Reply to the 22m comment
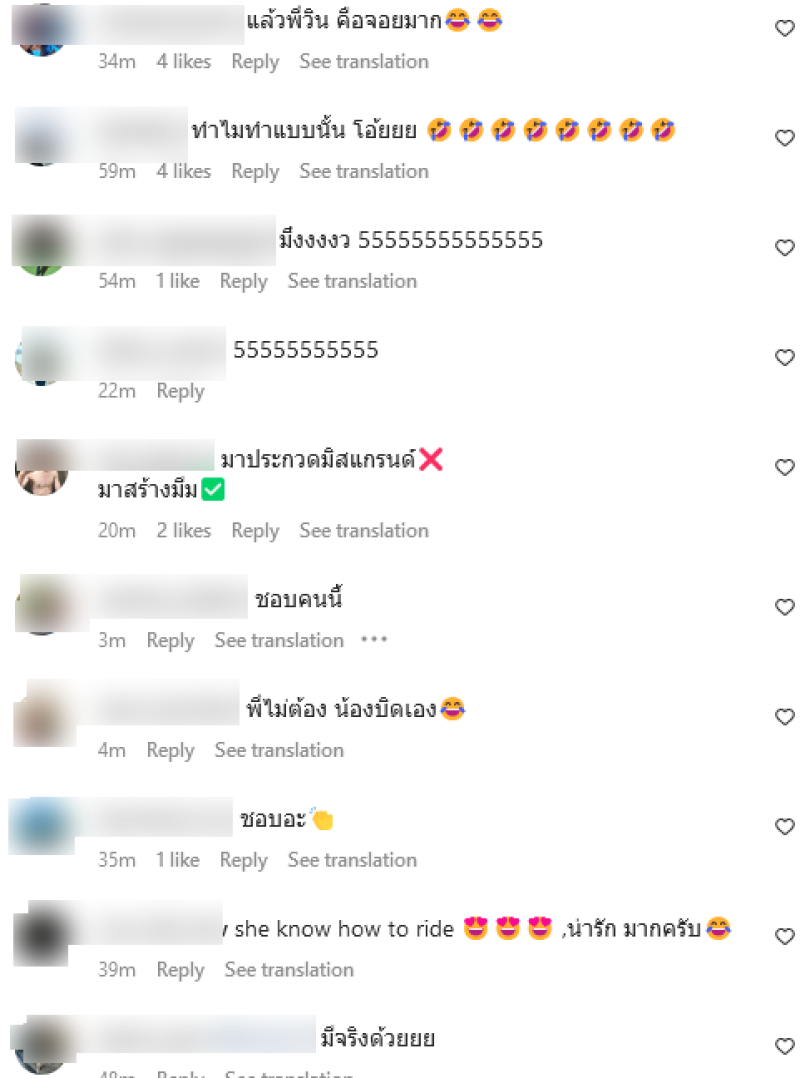This screenshot has width=800, height=1078. pos(180,391)
